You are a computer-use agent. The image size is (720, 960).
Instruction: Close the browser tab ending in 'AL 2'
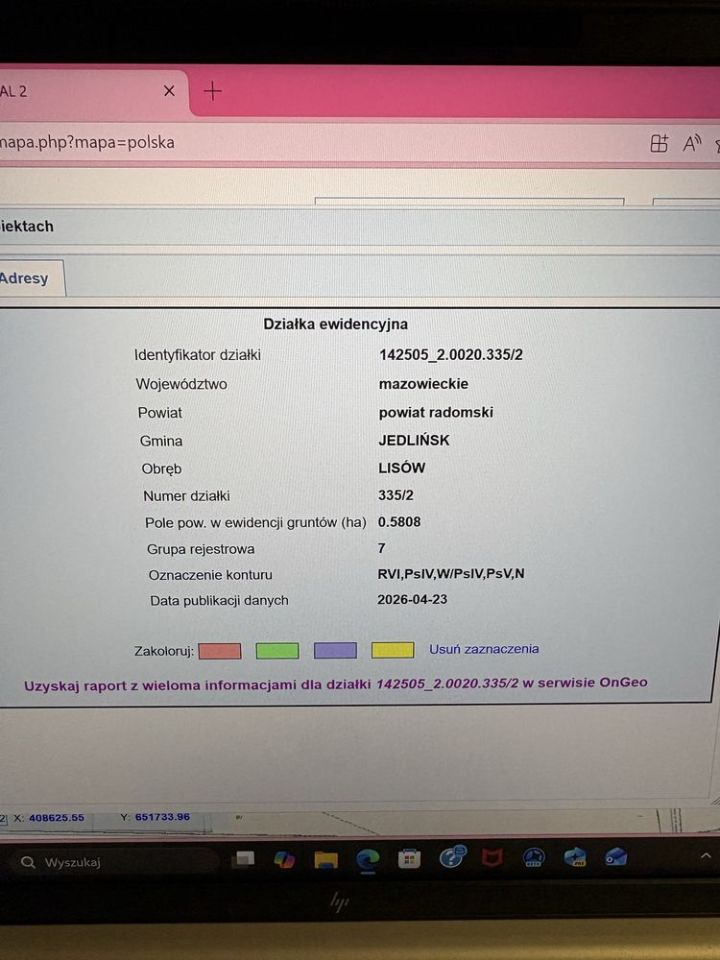[169, 91]
